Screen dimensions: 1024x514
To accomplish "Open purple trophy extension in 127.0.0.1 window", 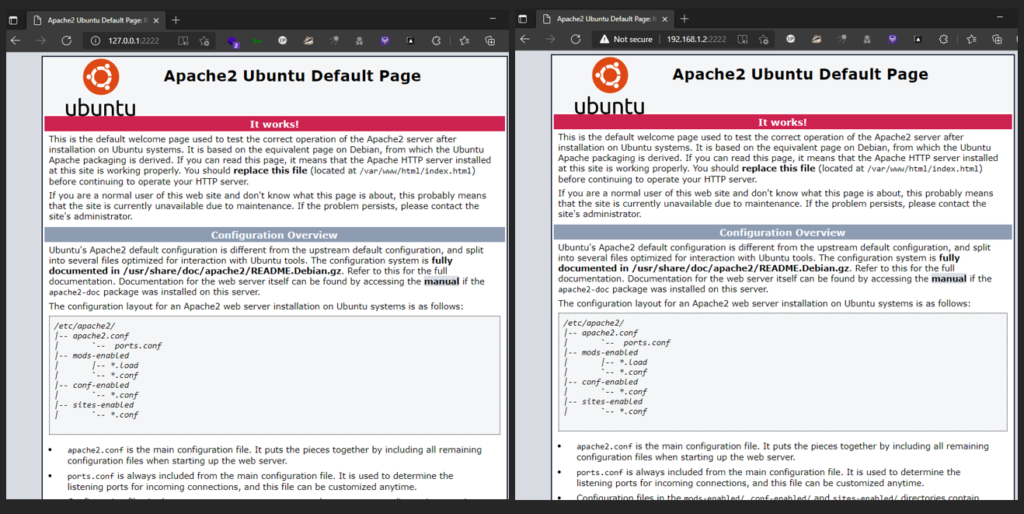I will pyautogui.click(x=385, y=40).
